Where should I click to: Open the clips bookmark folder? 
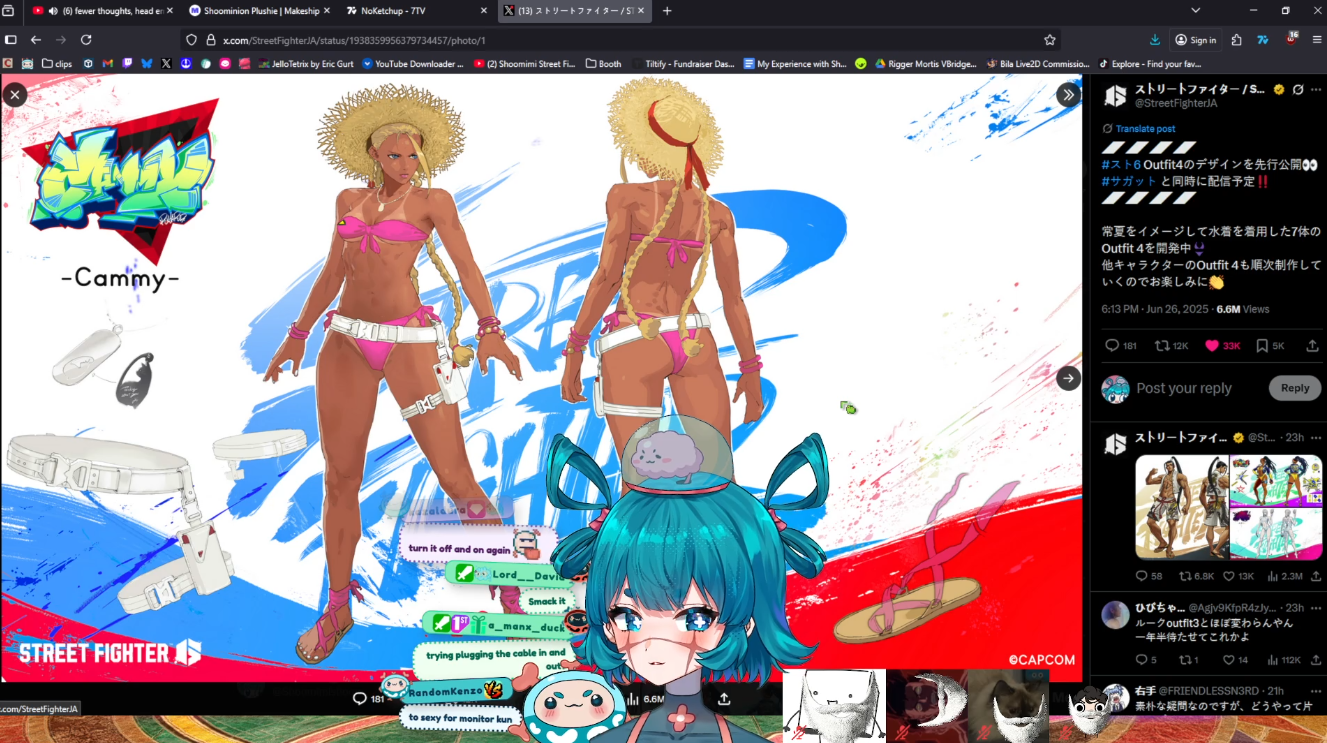[57, 64]
